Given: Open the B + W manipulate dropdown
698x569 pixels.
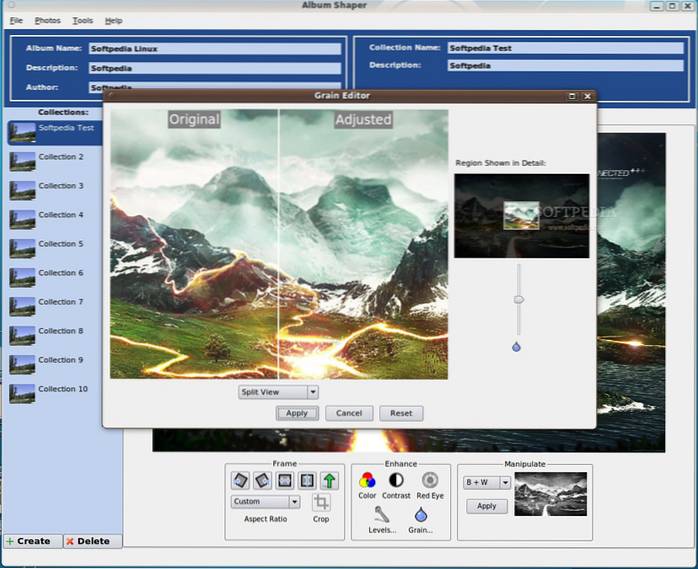Looking at the screenshot, I should [488, 482].
